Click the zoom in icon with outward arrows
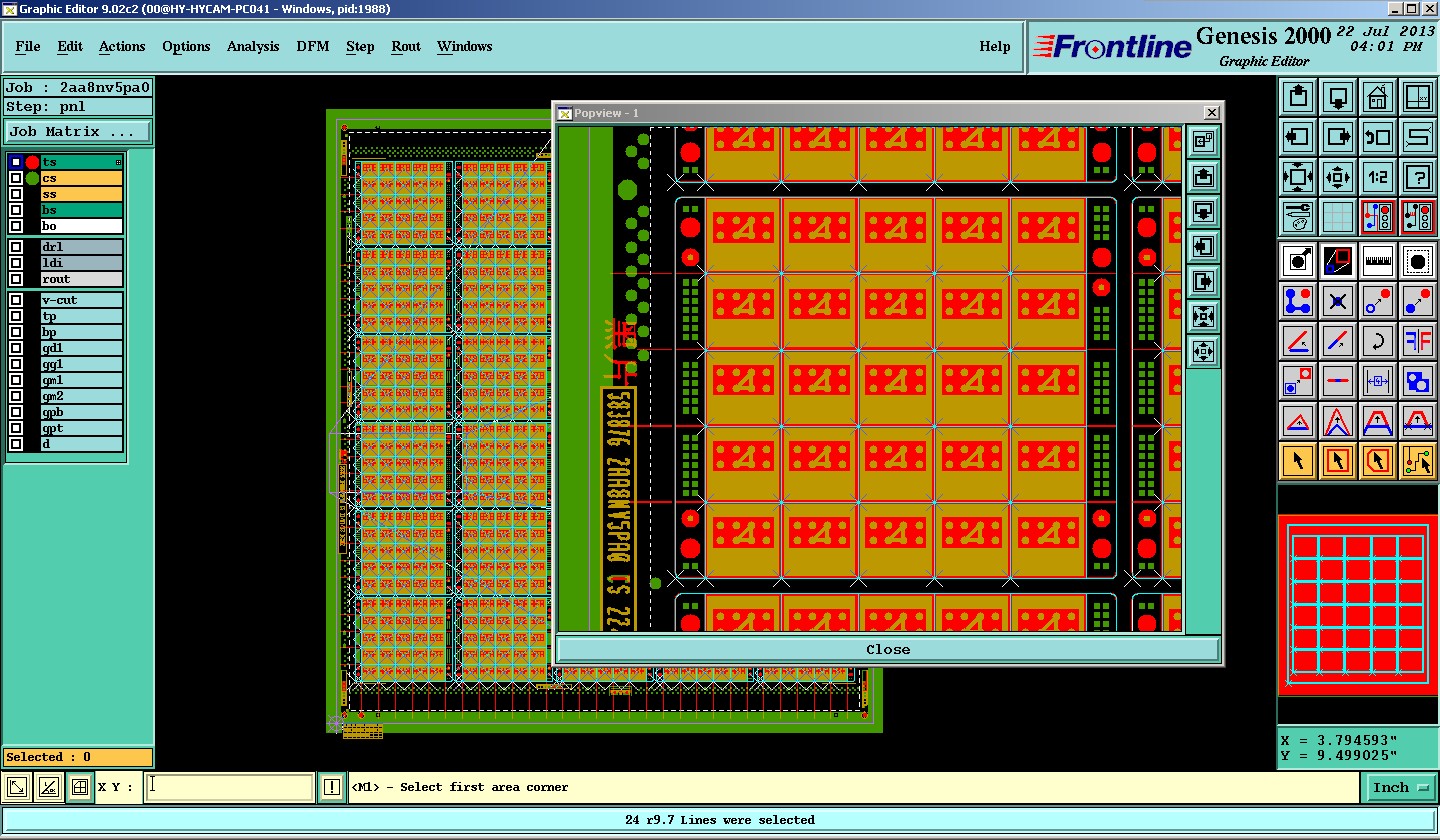 pyautogui.click(x=1298, y=177)
